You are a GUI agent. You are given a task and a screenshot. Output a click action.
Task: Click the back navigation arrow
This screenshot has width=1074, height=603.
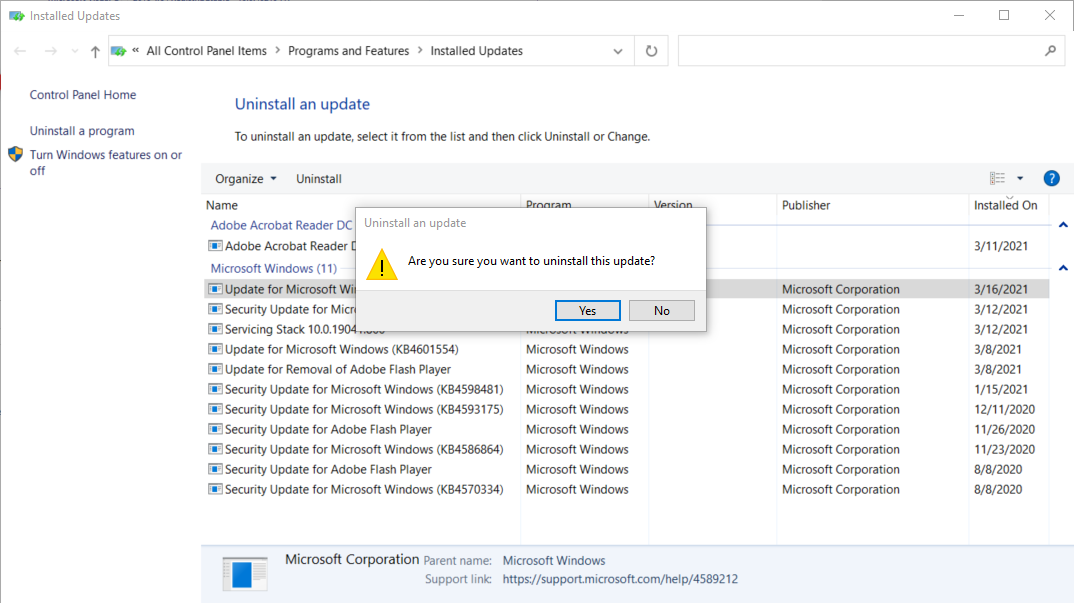20,50
